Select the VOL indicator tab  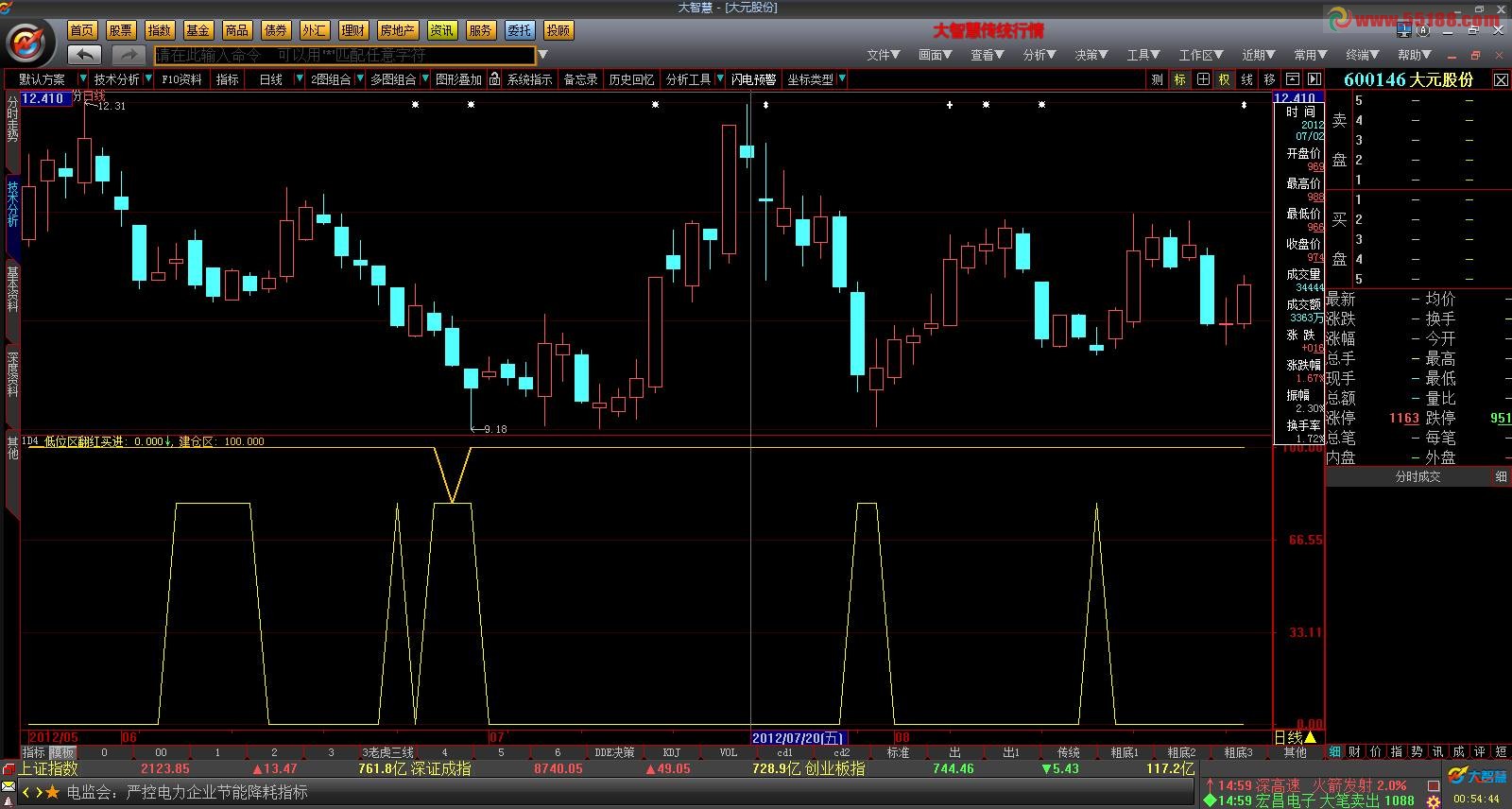point(728,752)
